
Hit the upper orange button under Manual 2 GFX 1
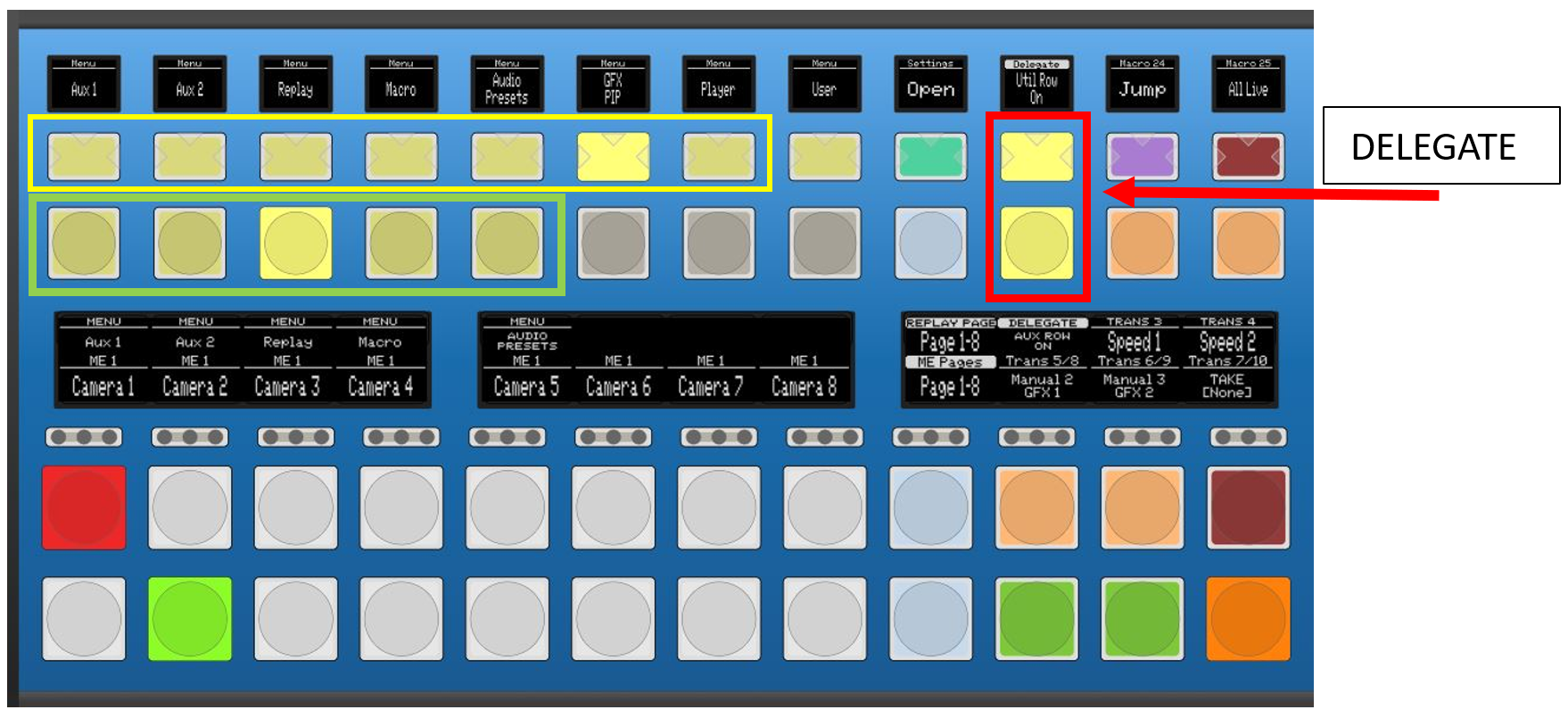(x=1036, y=508)
